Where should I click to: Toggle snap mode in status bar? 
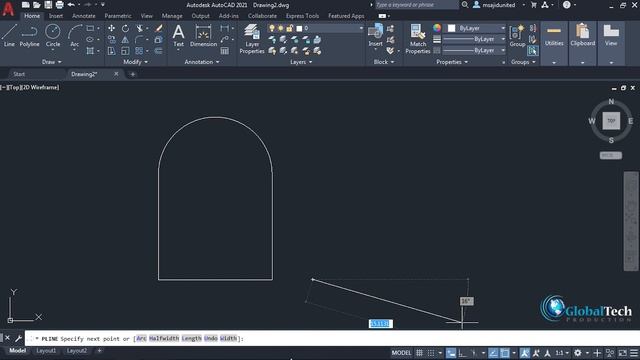[x=431, y=353]
